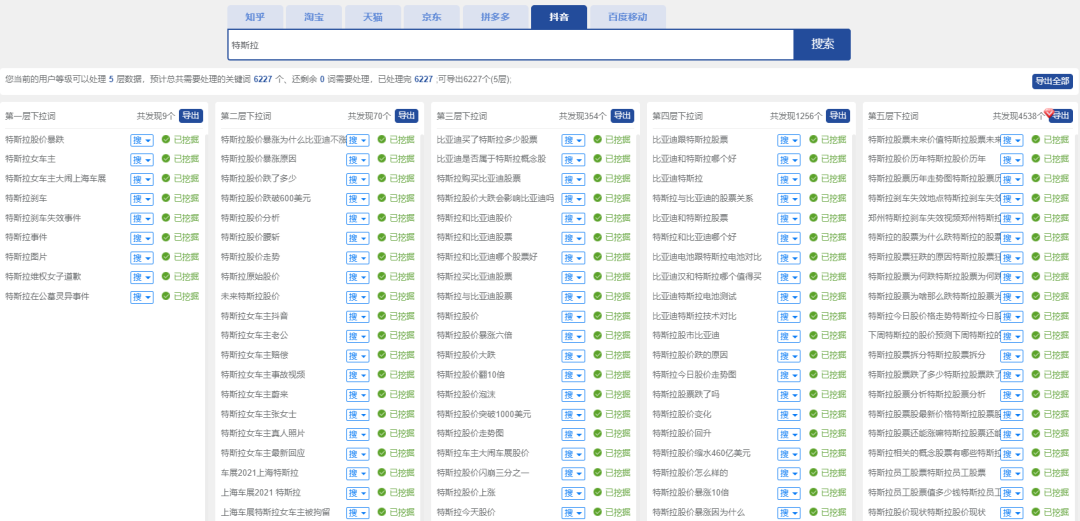The height and width of the screenshot is (521, 1080).
Task: Click the green check icon beside 比亚迪电池跟特斯拉电池对比
Action: click(x=814, y=257)
